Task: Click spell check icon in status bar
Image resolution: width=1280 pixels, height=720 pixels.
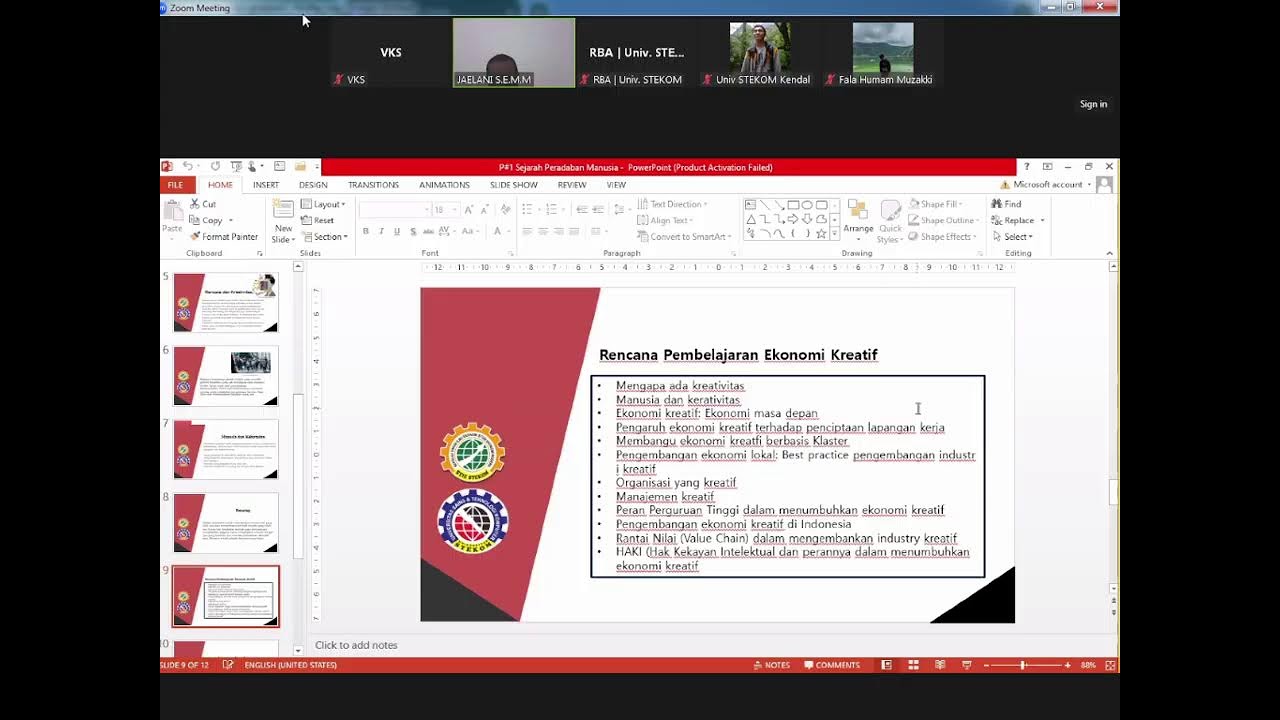Action: (229, 665)
